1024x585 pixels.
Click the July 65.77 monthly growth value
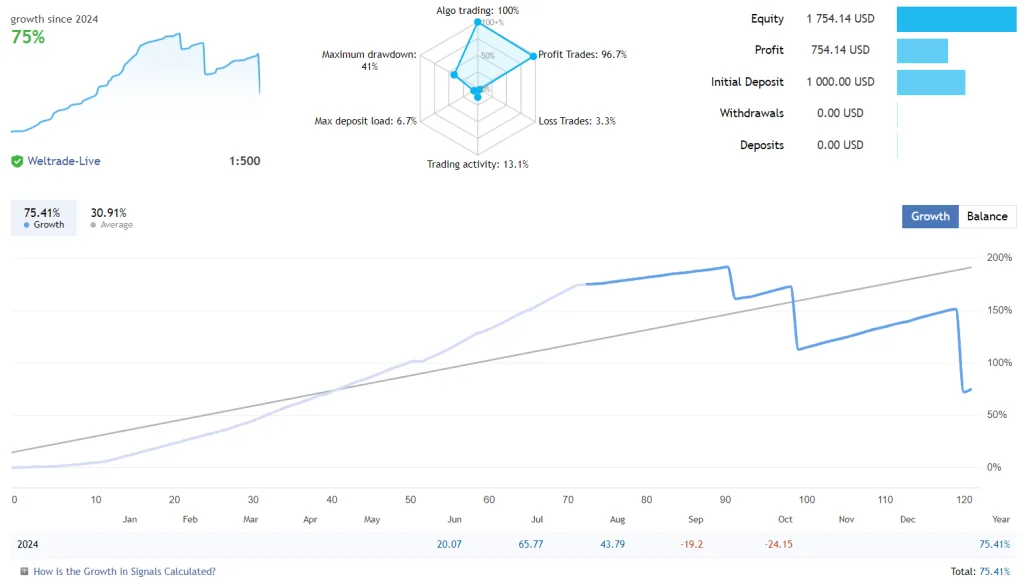[x=531, y=544]
